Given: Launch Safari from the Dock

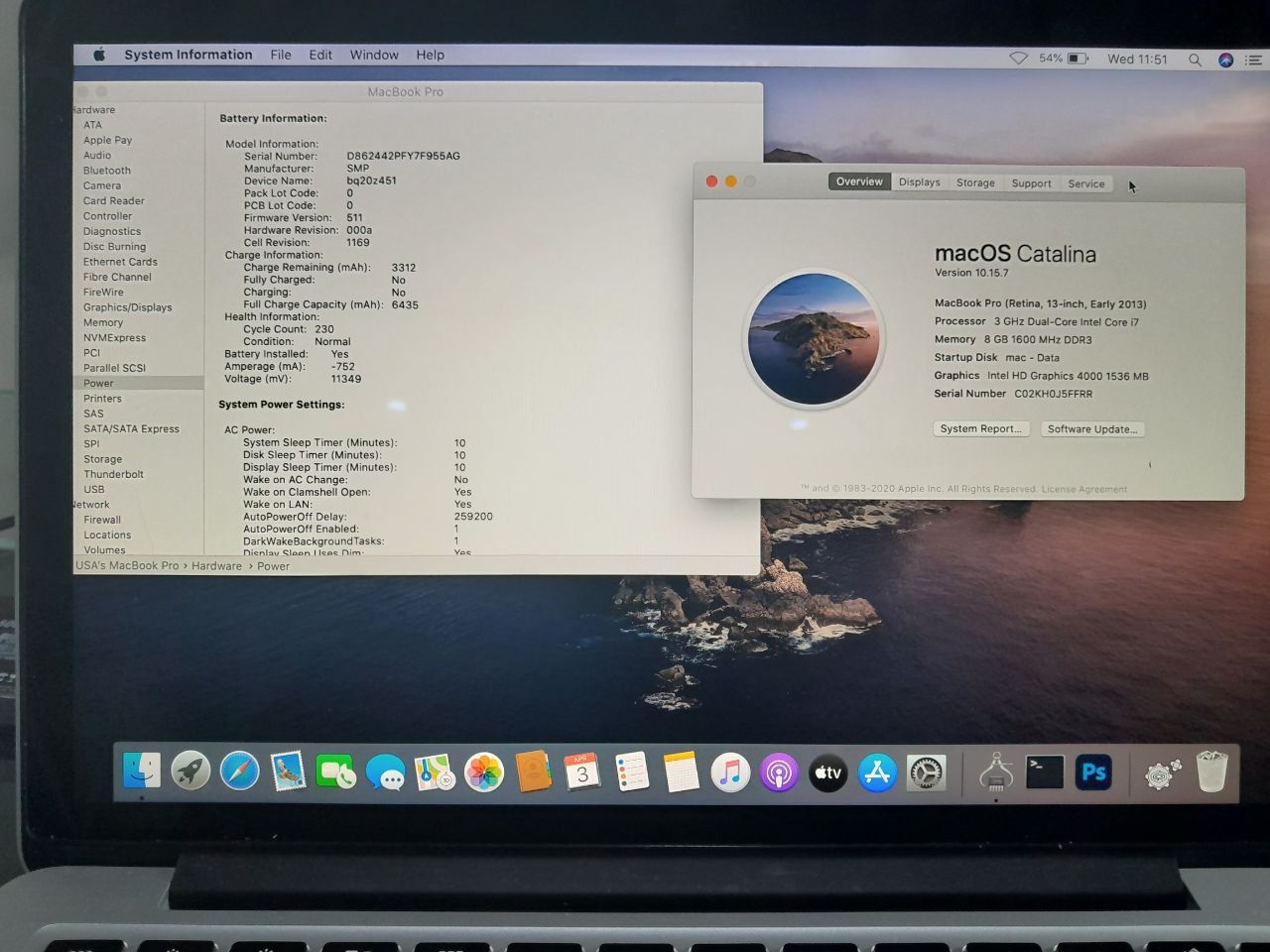Looking at the screenshot, I should [x=239, y=771].
